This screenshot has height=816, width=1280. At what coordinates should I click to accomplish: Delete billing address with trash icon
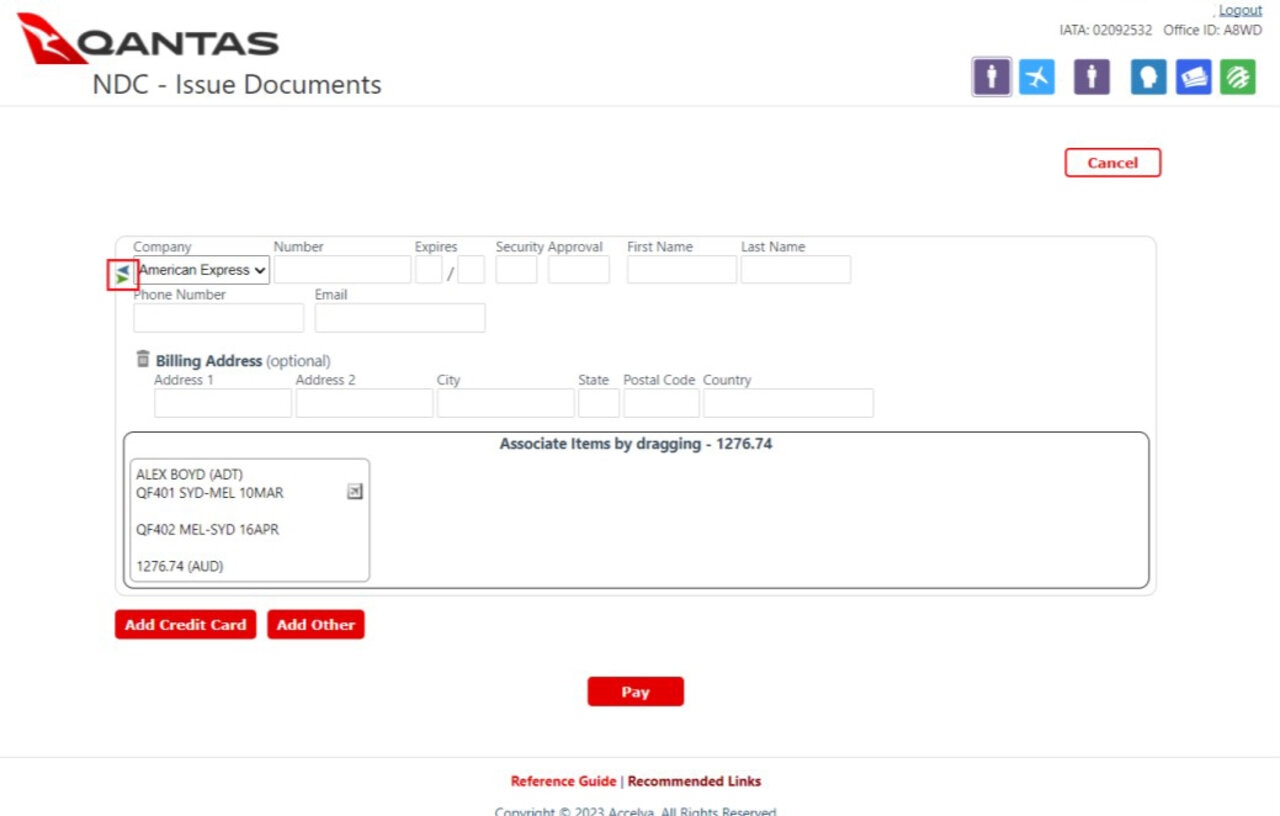click(x=143, y=358)
